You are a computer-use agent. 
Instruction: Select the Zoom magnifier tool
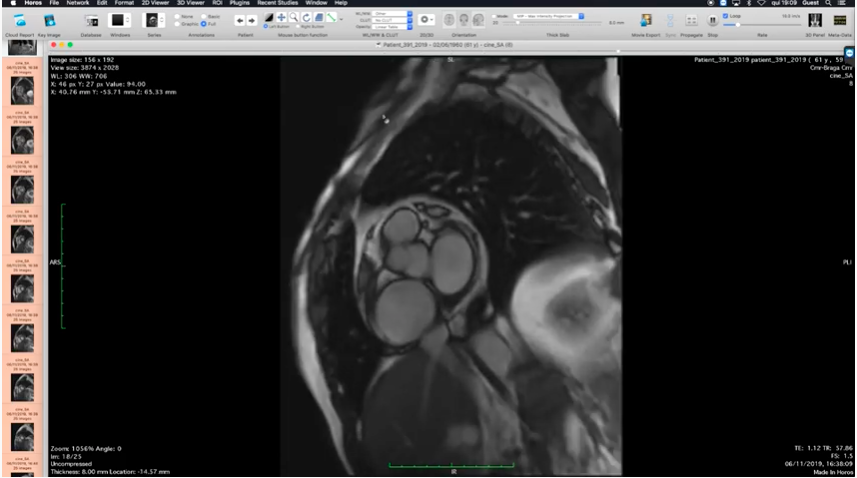[x=294, y=18]
